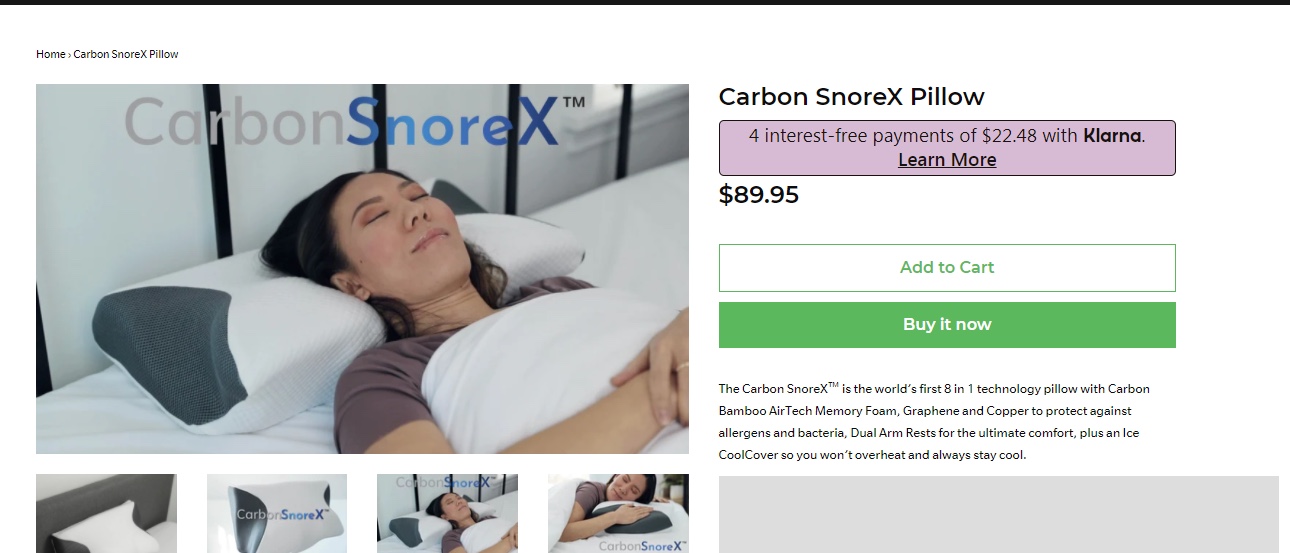Click the bold Klarna brand name
Viewport: 1290px width, 553px height.
click(1112, 136)
